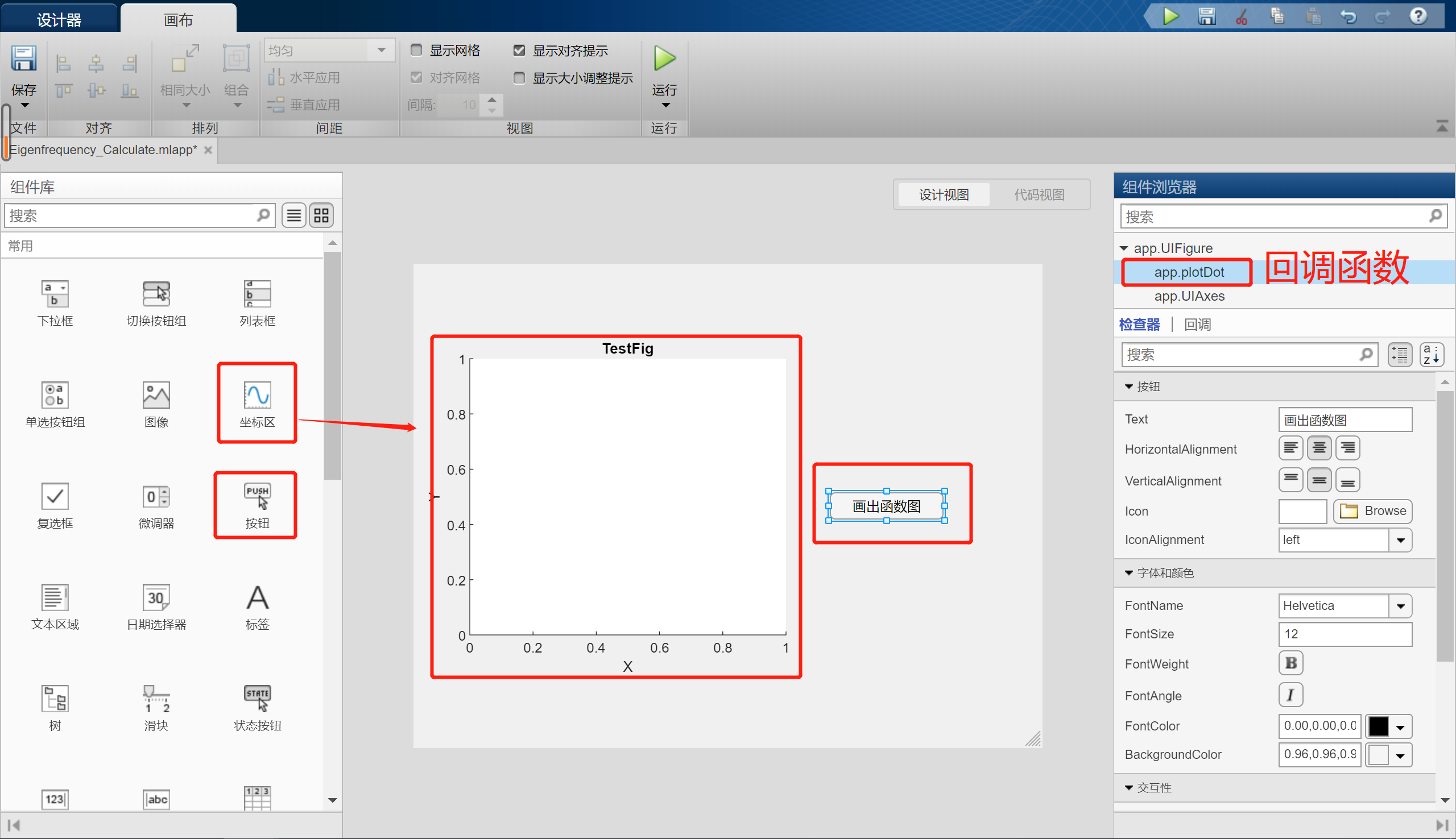Select the 树 (tree) component
This screenshot has width=1456, height=839.
(55, 704)
